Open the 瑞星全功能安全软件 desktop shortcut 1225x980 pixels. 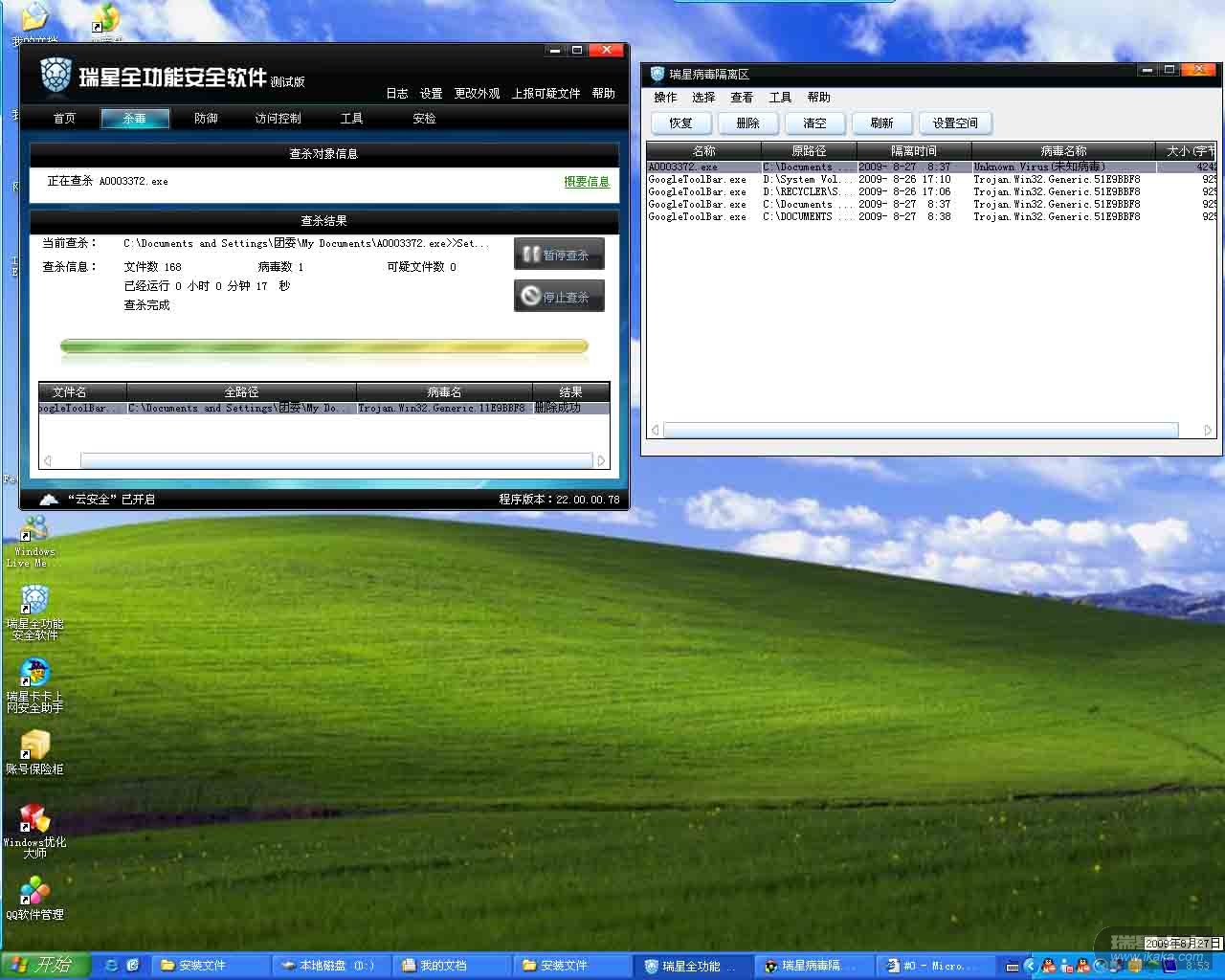point(34,612)
